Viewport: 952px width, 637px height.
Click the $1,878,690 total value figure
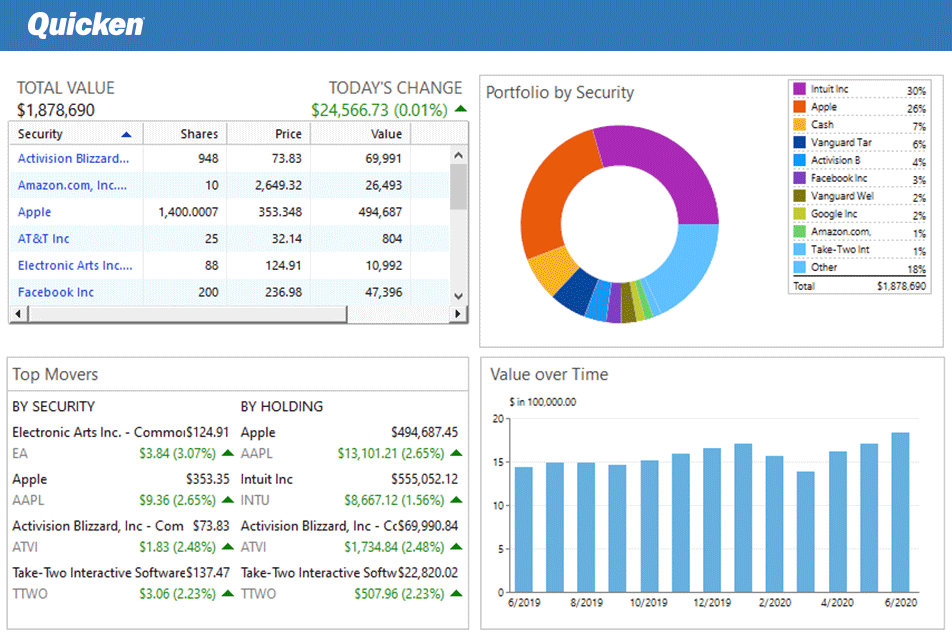[56, 110]
